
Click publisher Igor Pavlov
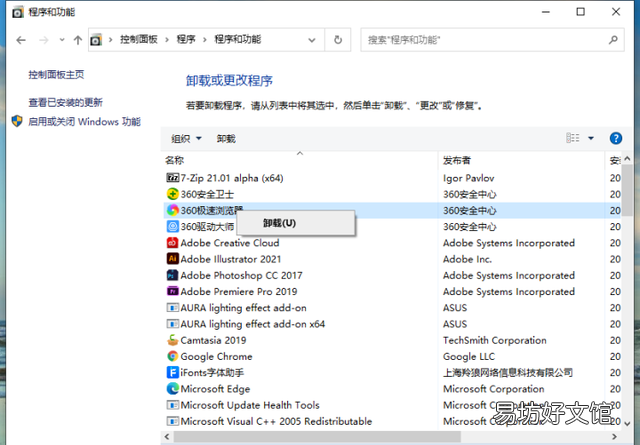(x=469, y=178)
